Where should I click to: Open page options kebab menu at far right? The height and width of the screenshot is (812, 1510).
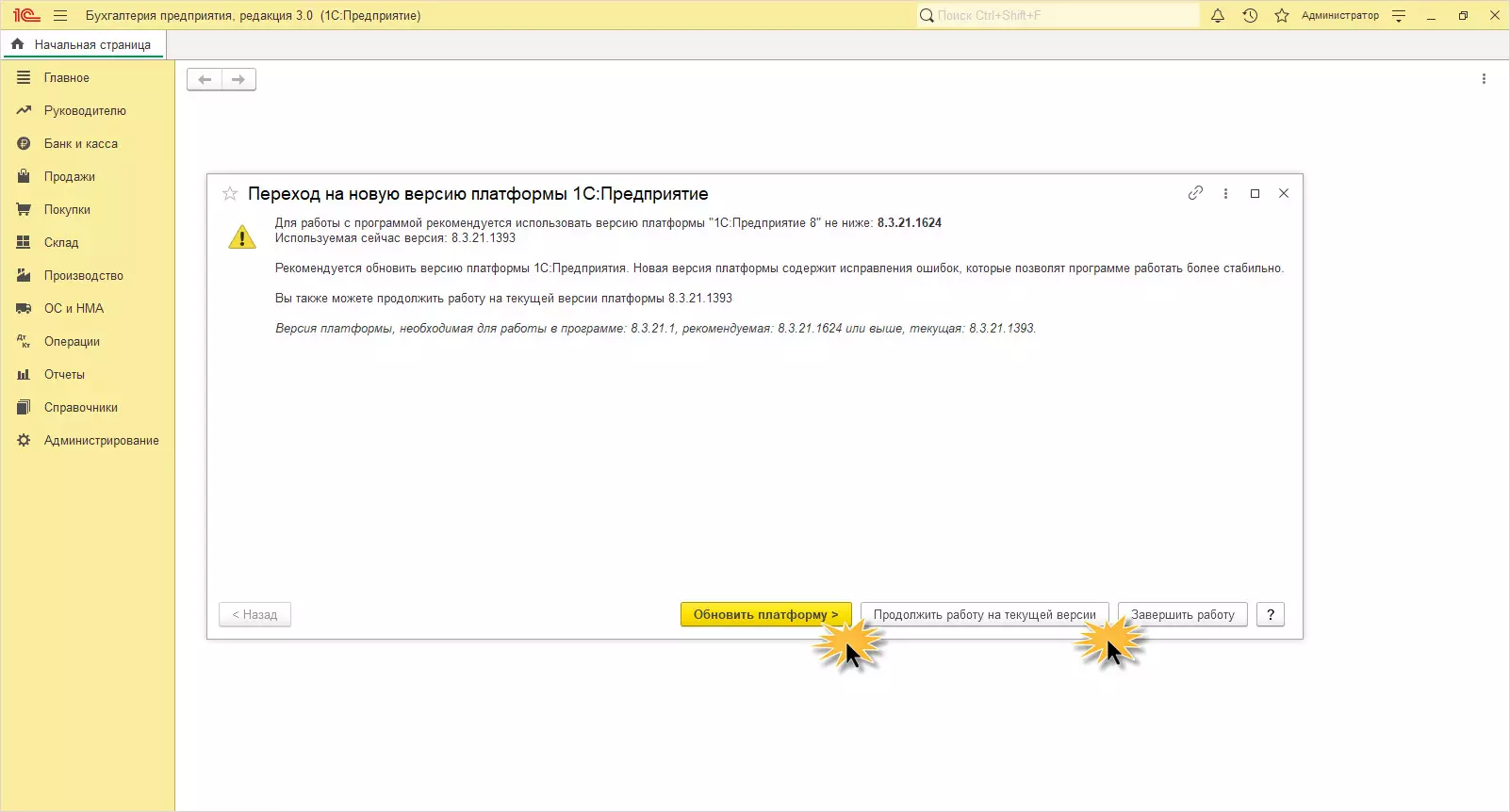coord(1484,79)
